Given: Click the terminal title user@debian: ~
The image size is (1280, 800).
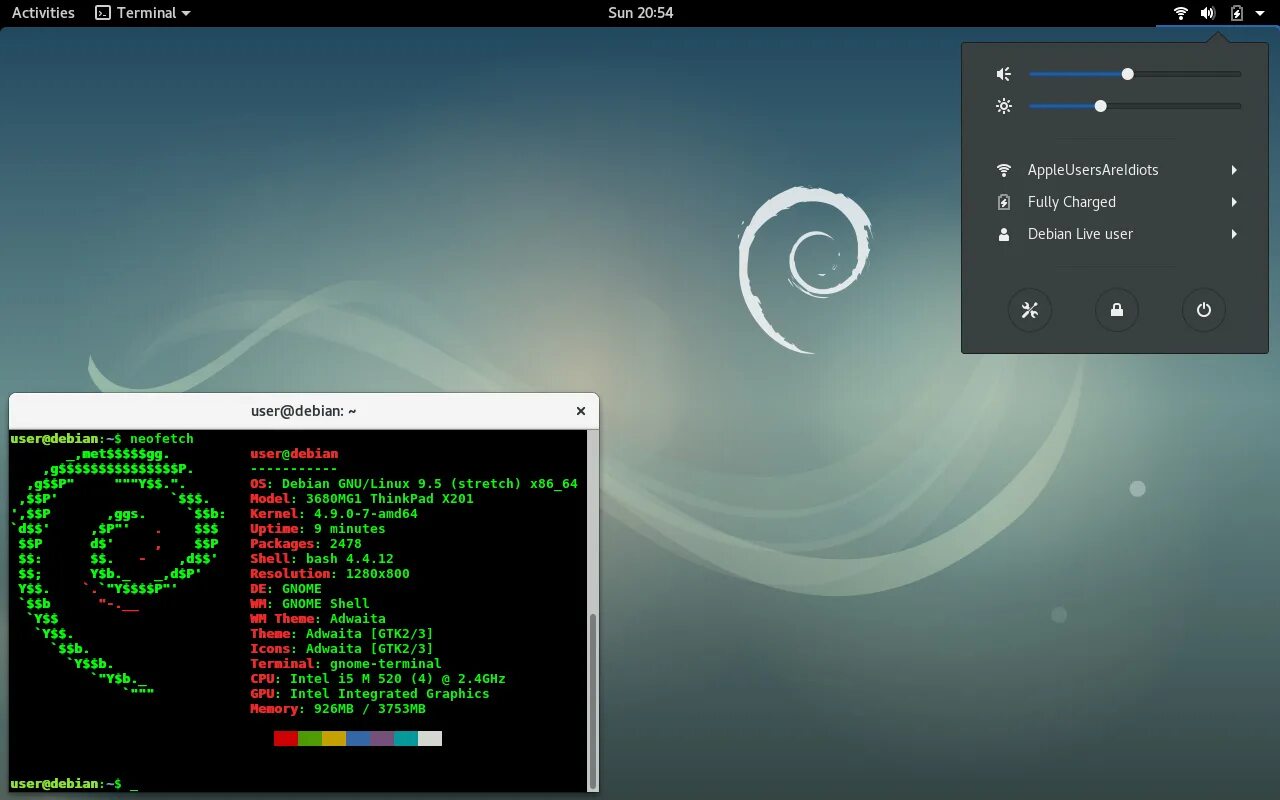Looking at the screenshot, I should click(304, 411).
